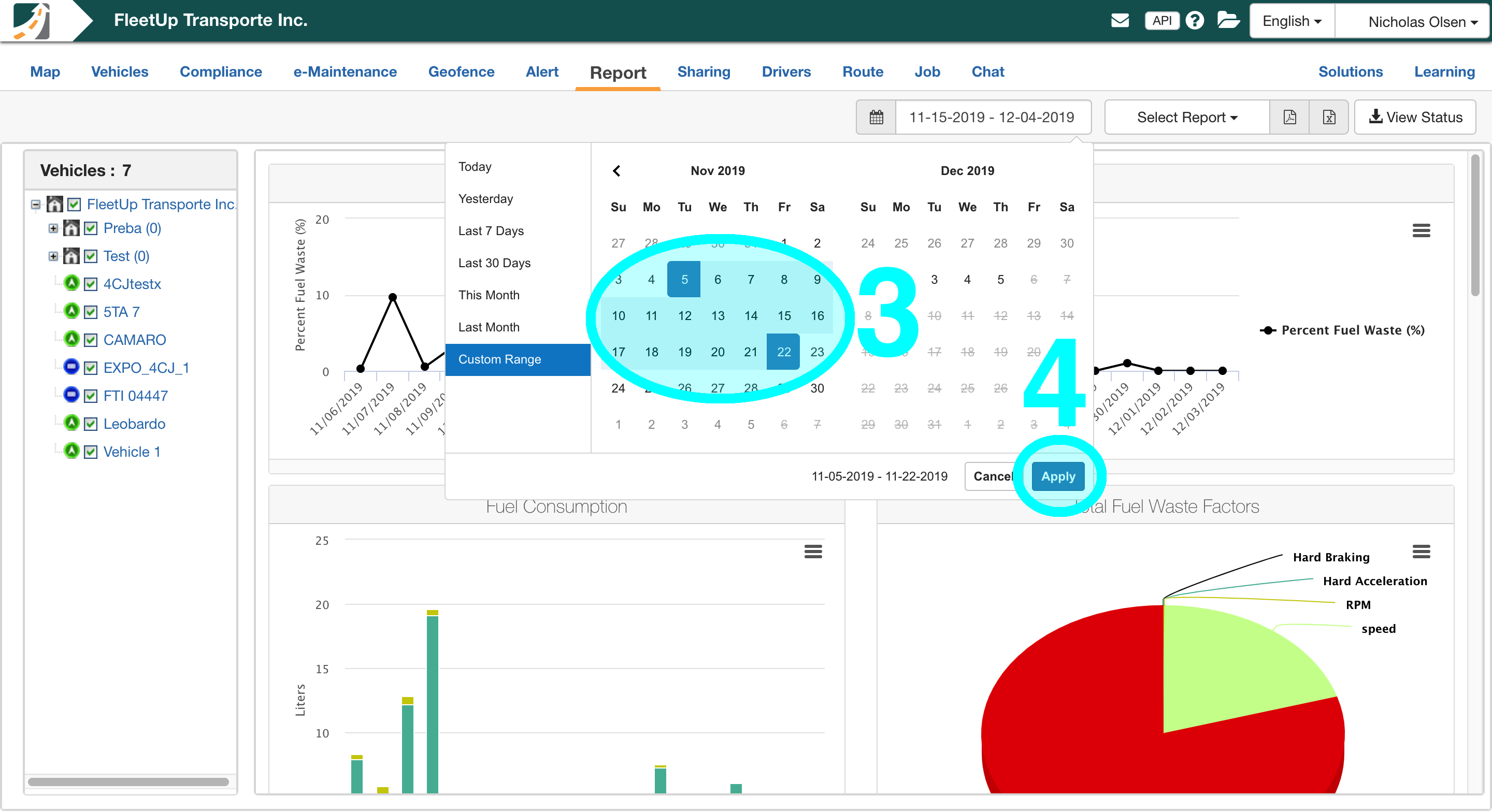1492x812 pixels.
Task: Toggle the Test (0) checkbox
Action: (90, 256)
